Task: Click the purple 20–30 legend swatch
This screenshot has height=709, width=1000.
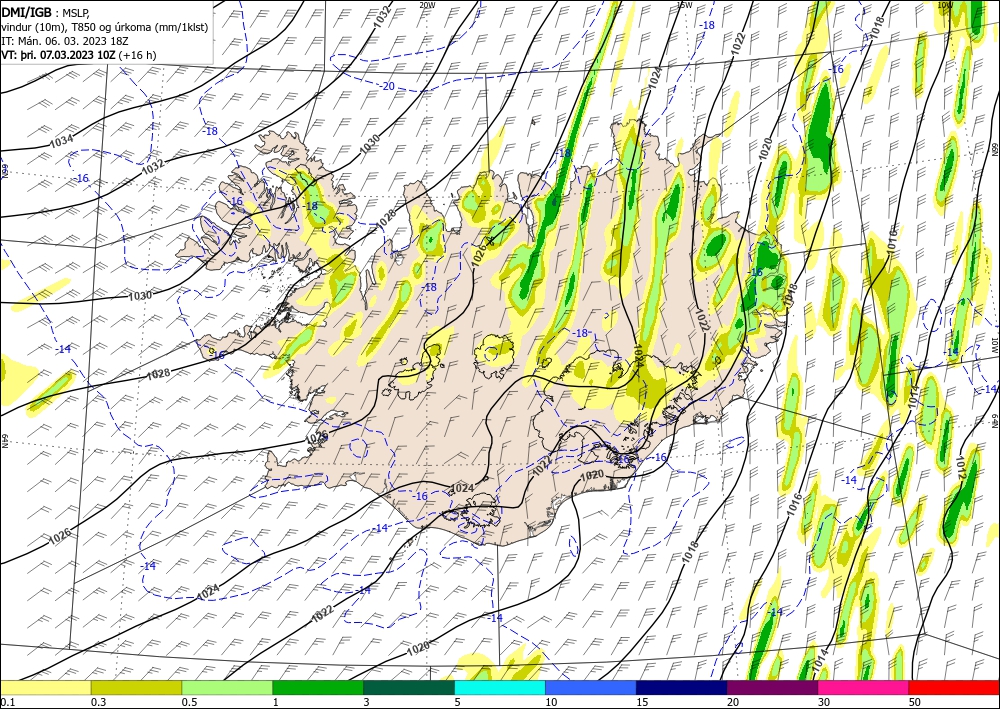Action: click(x=772, y=687)
